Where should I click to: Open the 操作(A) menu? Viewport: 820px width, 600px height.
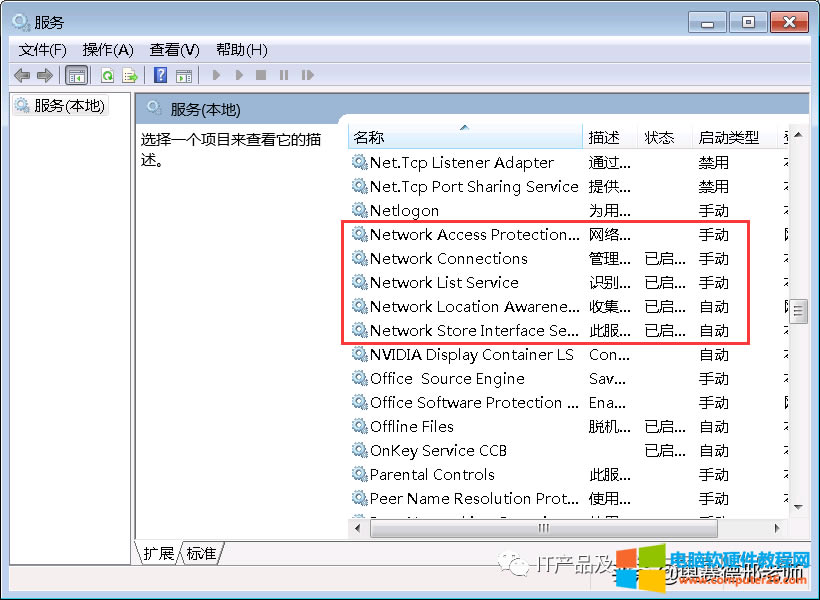pos(108,50)
